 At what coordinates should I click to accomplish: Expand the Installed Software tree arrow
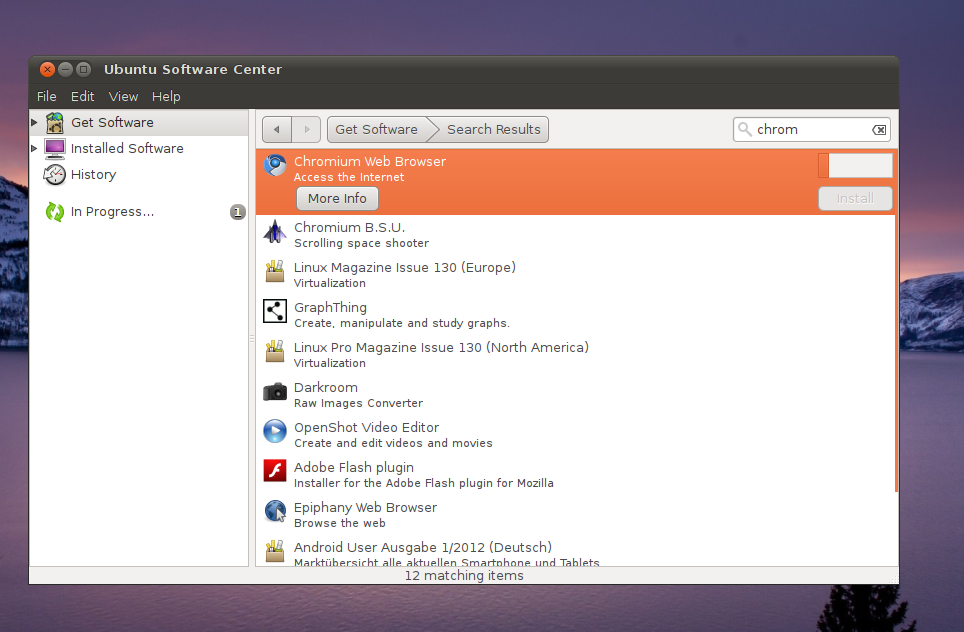[34, 148]
